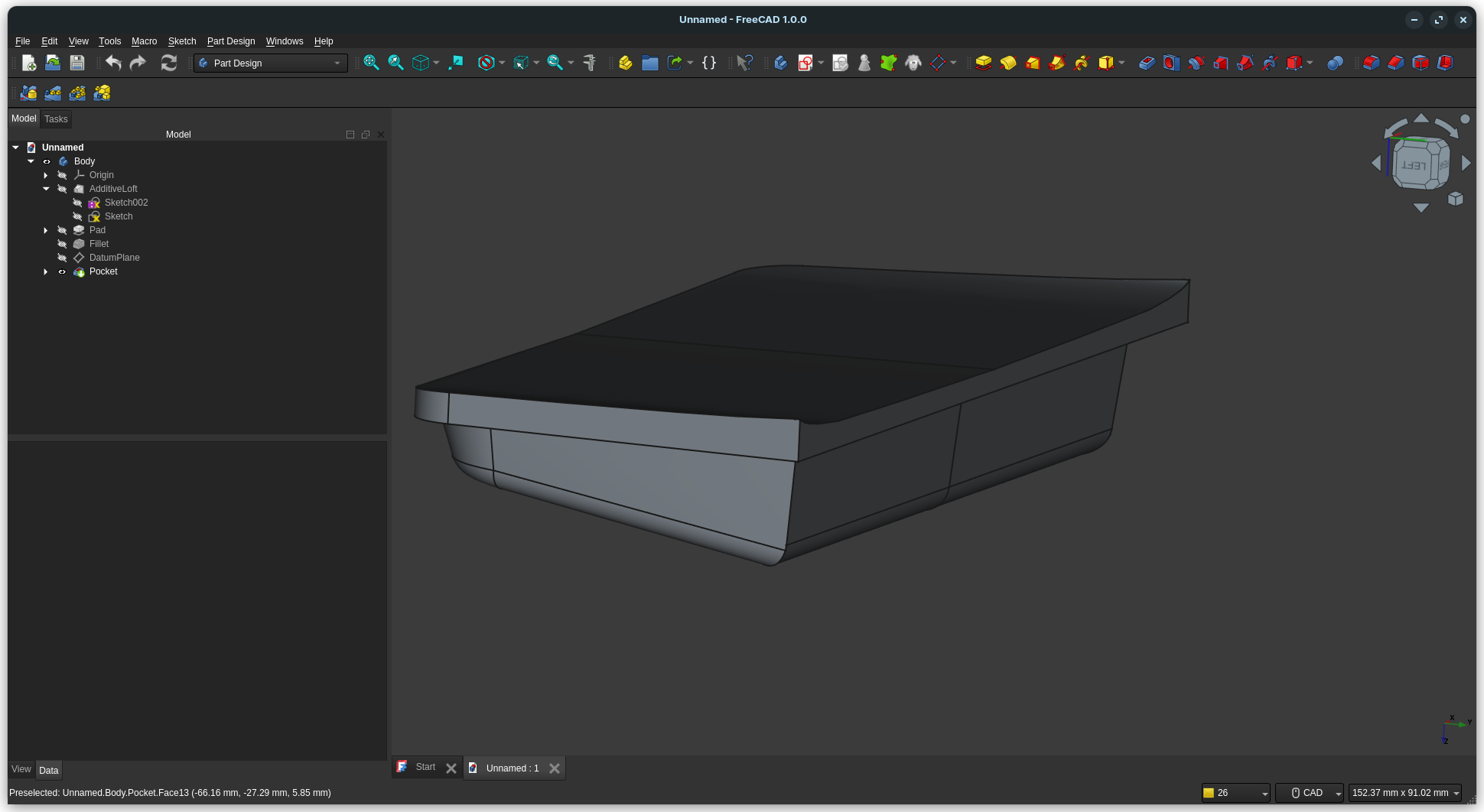Click the Fillet tool icon
Viewport: 1484px width, 812px height.
pos(1371,63)
